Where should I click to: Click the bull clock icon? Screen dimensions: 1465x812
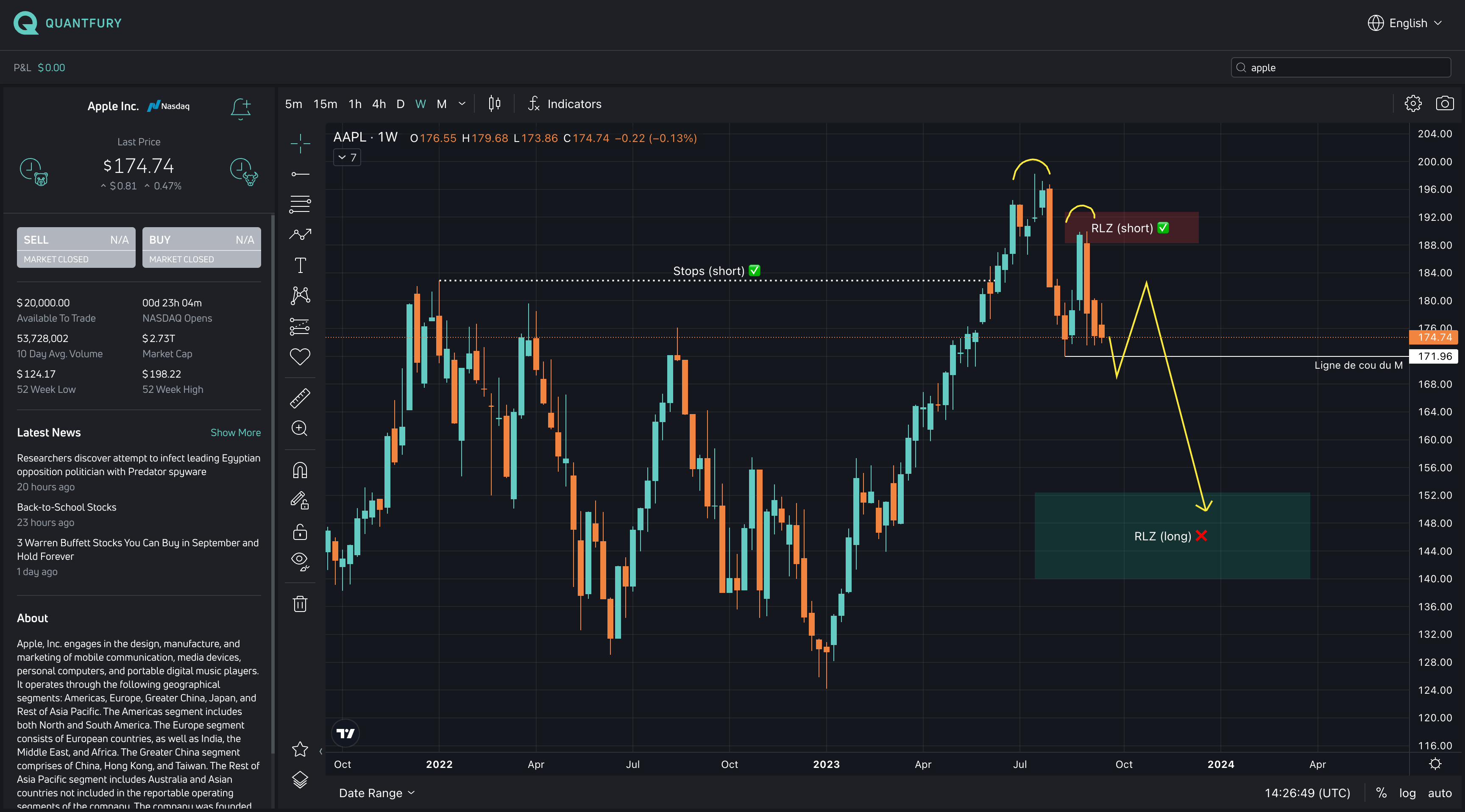pyautogui.click(x=243, y=172)
